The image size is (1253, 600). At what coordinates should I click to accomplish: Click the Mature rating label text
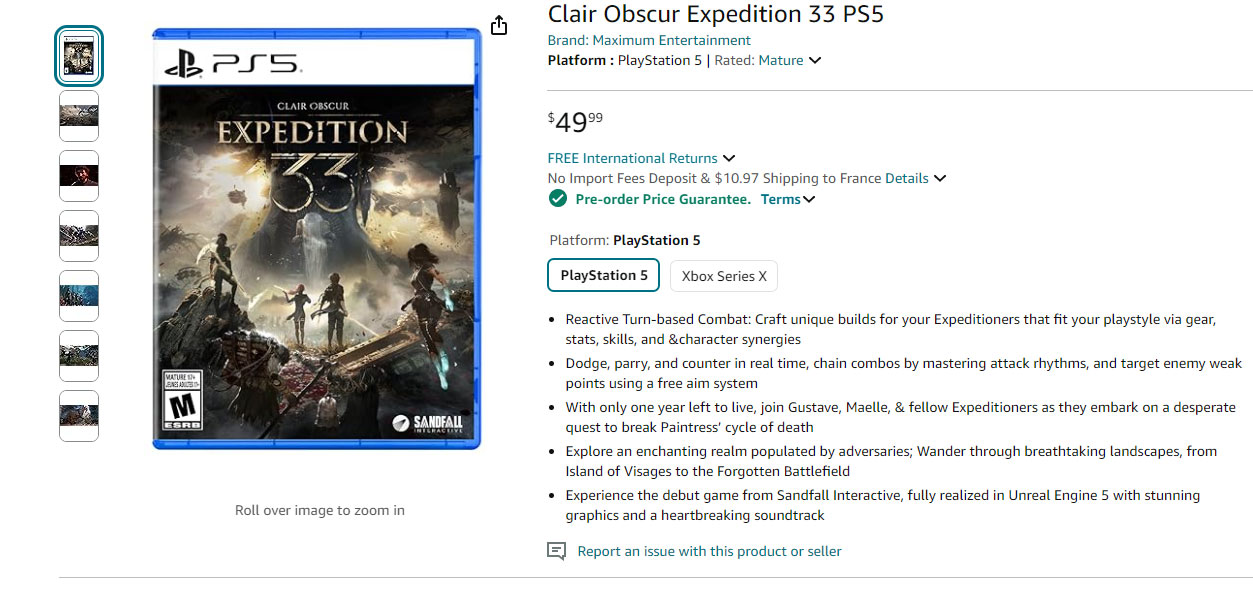(785, 60)
